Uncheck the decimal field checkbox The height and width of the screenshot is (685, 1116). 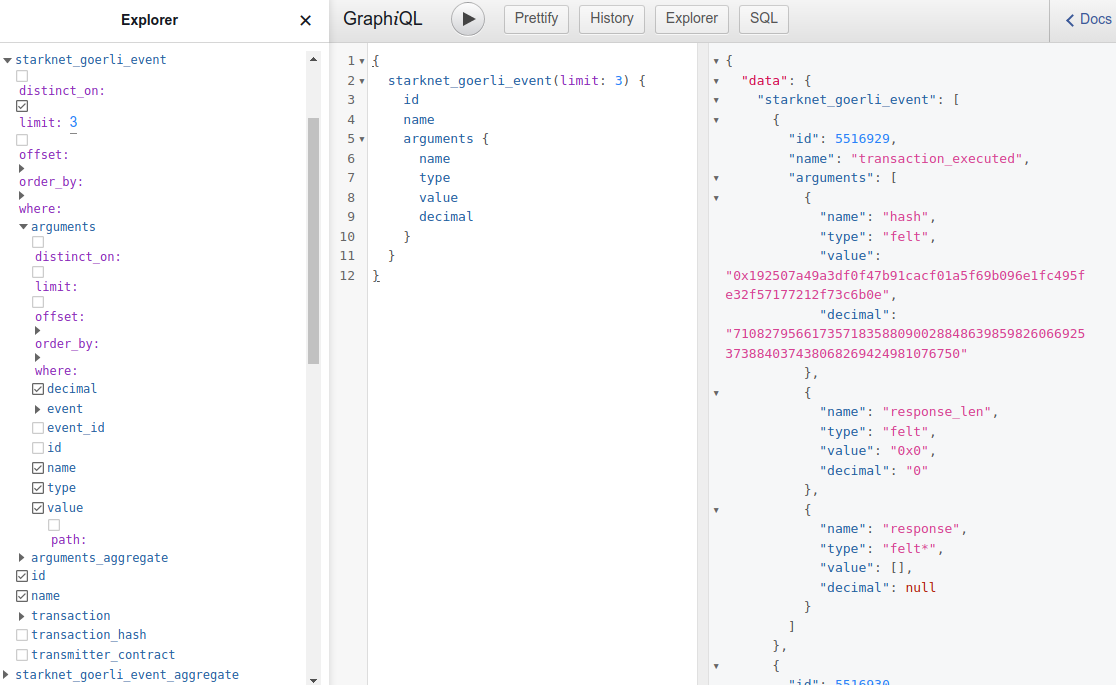click(x=38, y=389)
